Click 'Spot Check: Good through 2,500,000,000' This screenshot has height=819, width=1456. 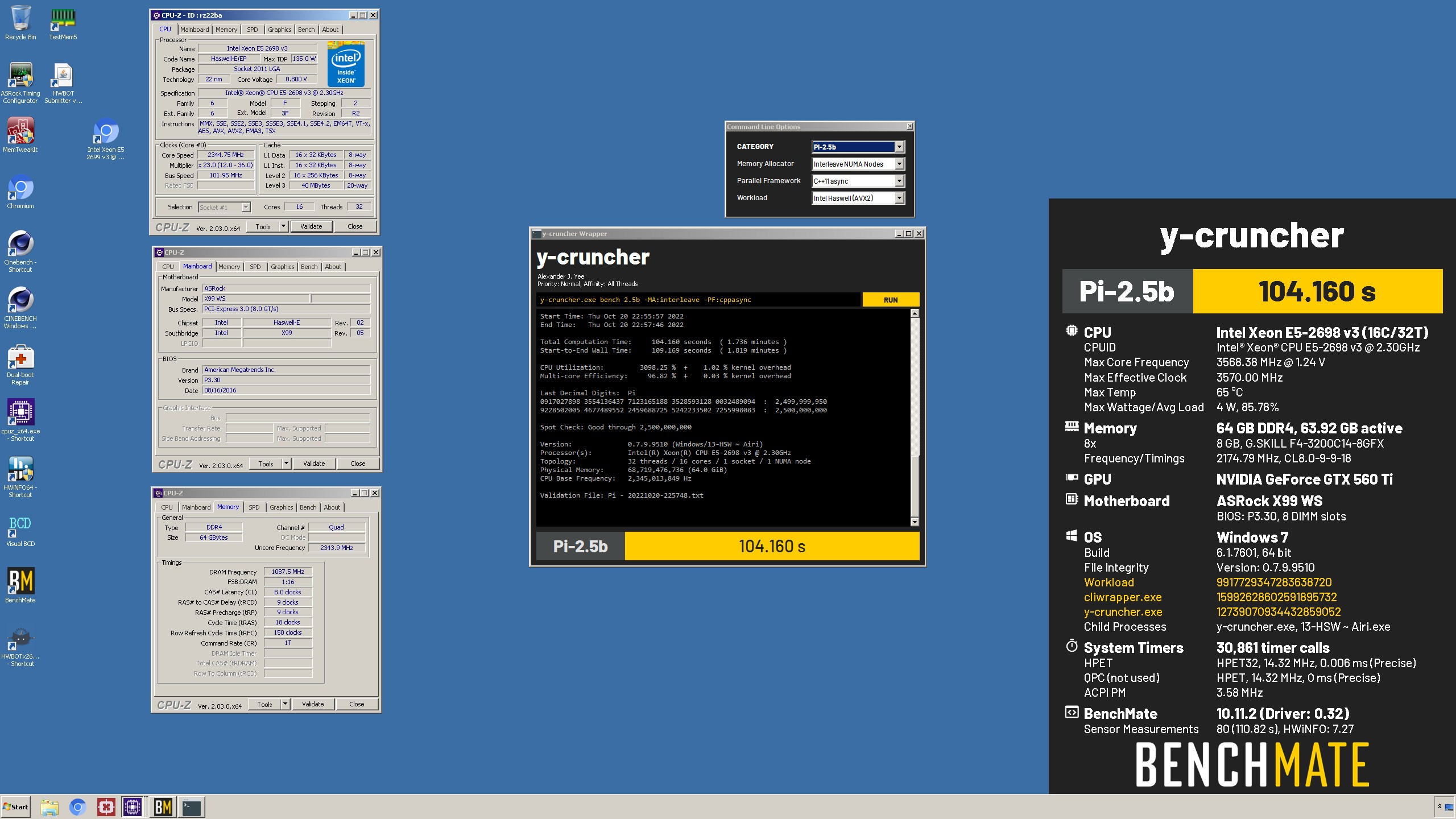[616, 427]
